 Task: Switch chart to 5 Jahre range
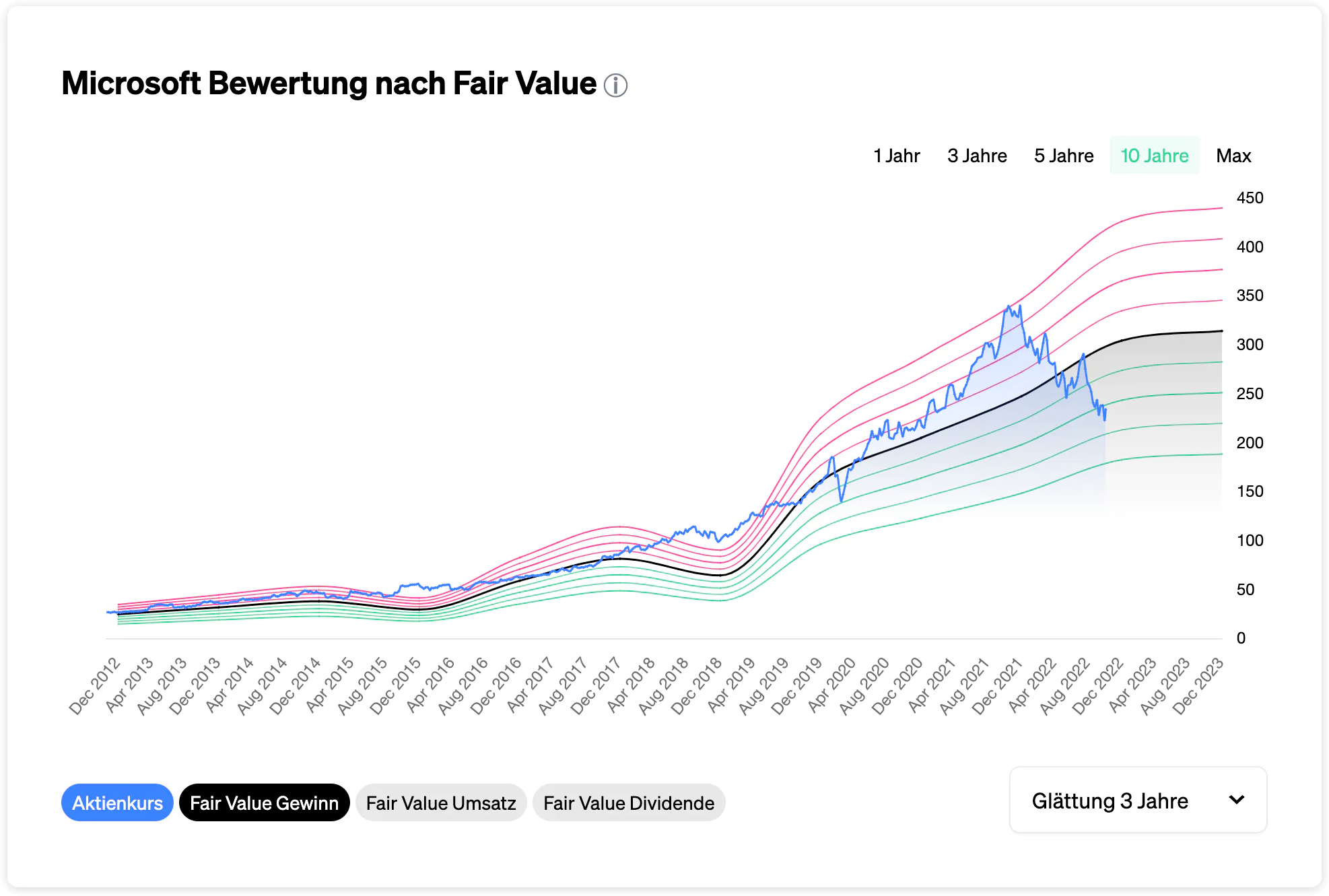click(1064, 156)
